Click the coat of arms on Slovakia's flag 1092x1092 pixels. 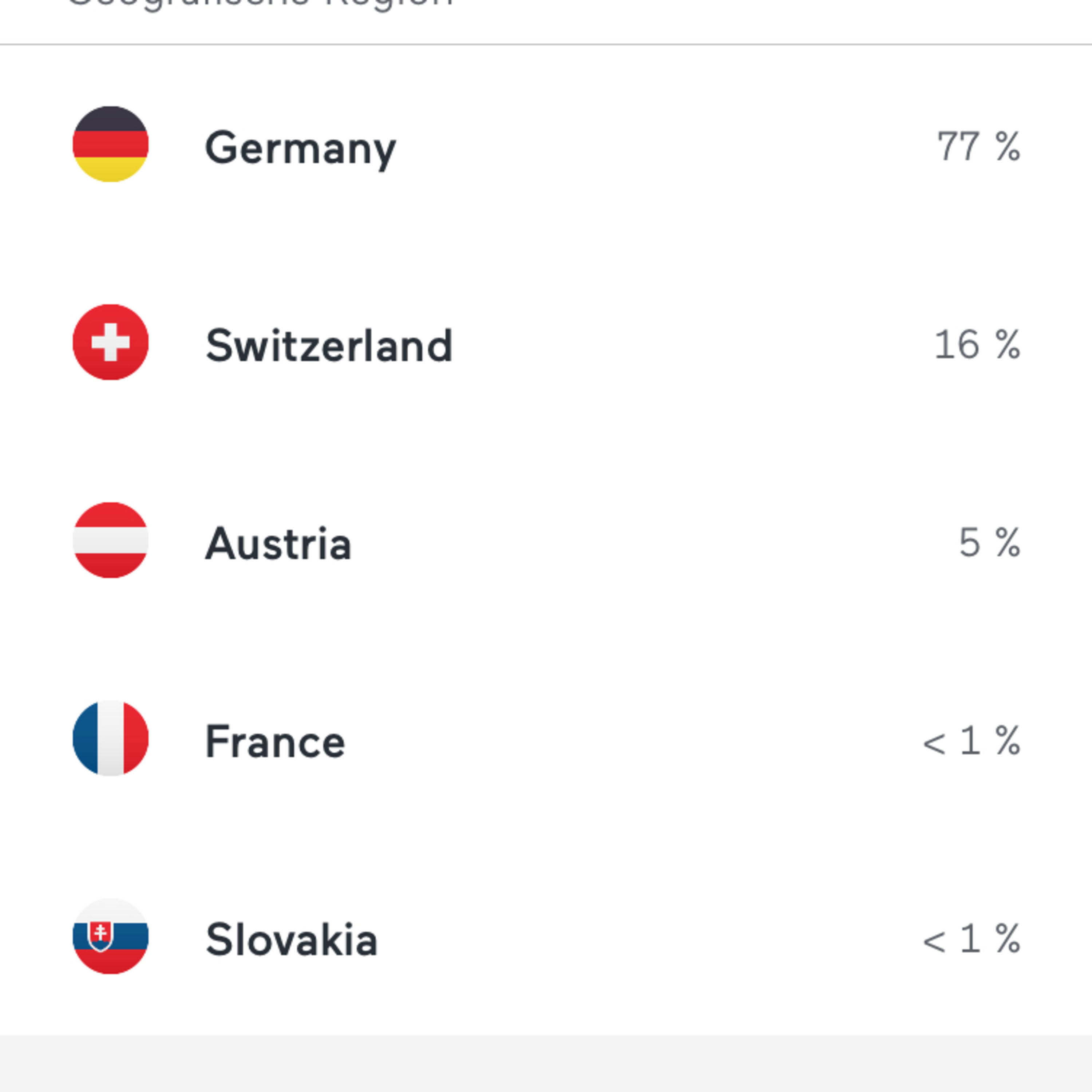(100, 936)
